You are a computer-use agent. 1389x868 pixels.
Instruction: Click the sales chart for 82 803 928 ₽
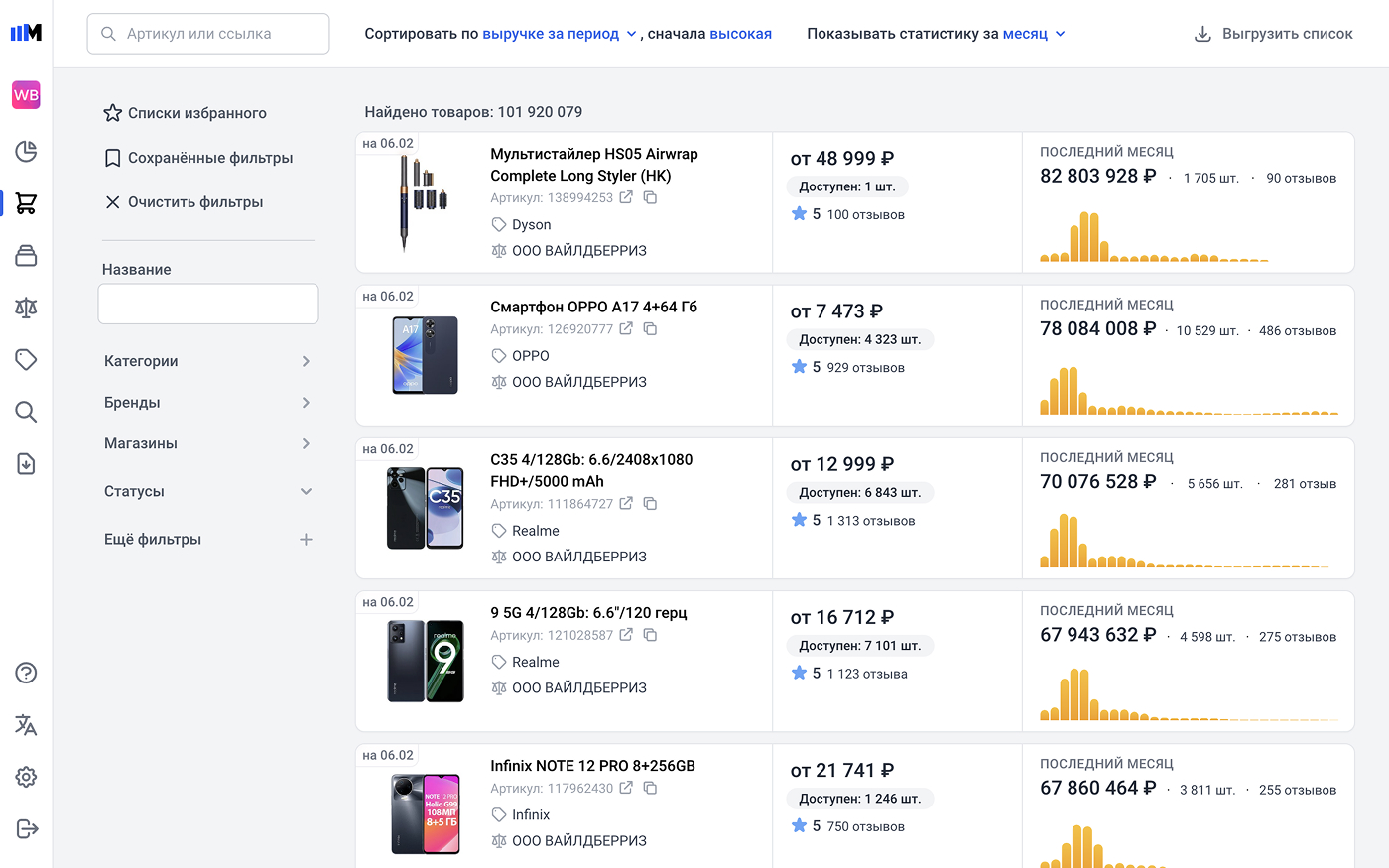click(1154, 236)
